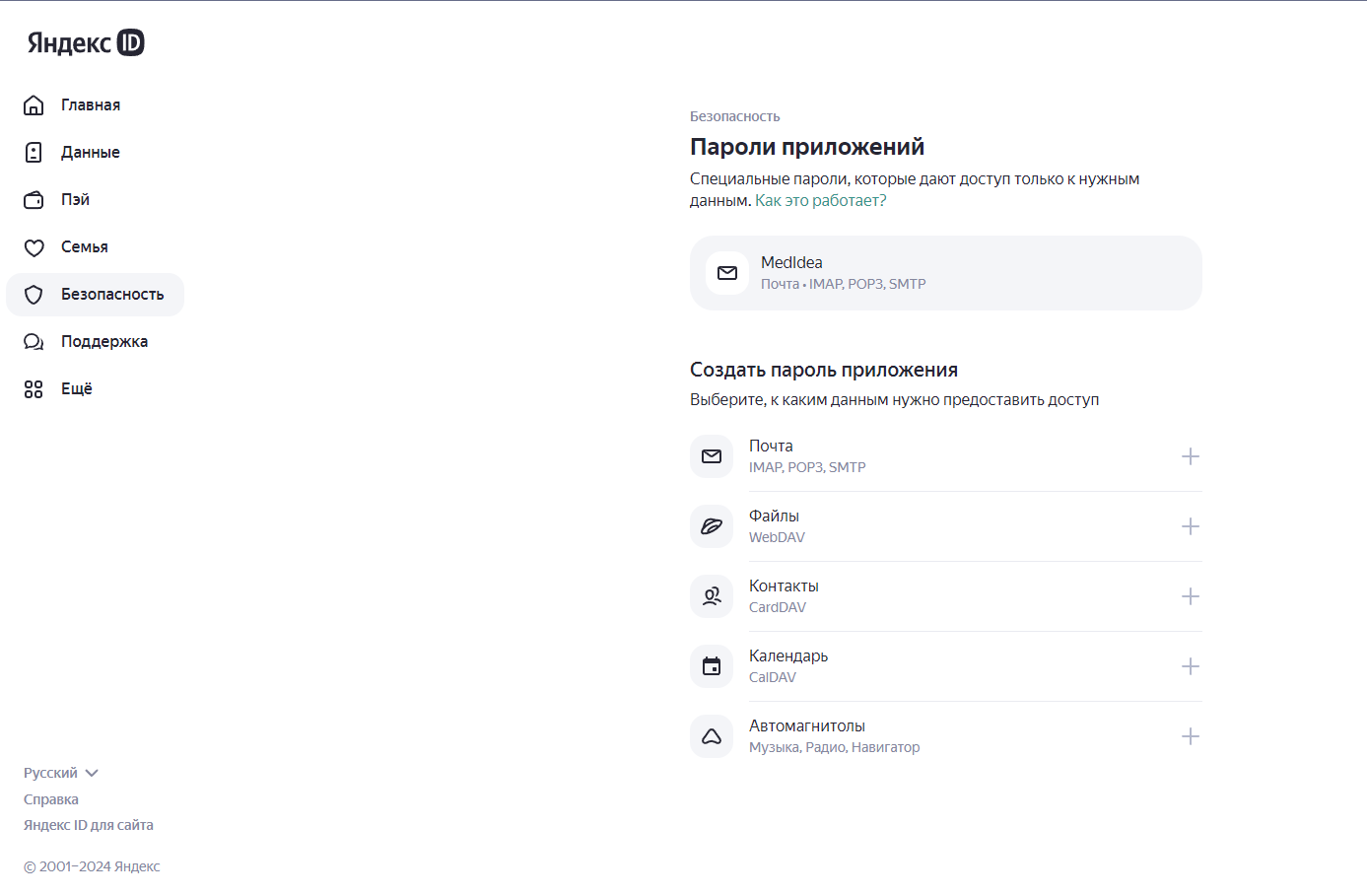
Task: Click the plus on Файлы WebDAV row
Action: (x=1191, y=526)
